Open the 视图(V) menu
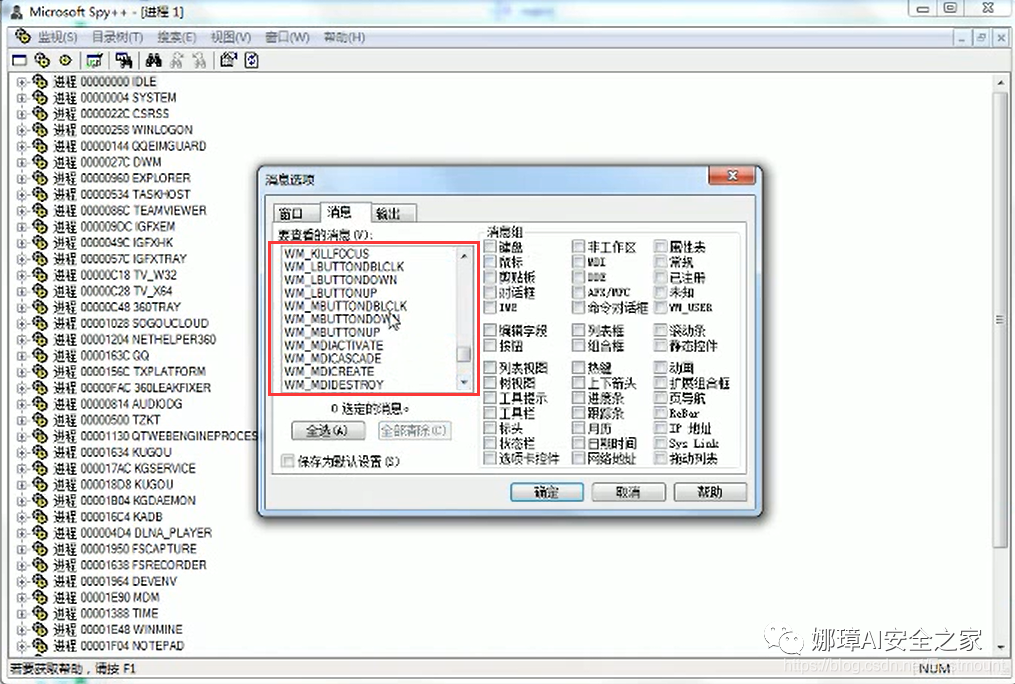The height and width of the screenshot is (684, 1015). [x=230, y=37]
